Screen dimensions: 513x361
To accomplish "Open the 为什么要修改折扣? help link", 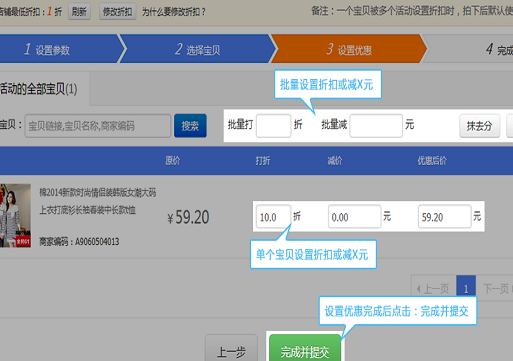I will tap(174, 12).
